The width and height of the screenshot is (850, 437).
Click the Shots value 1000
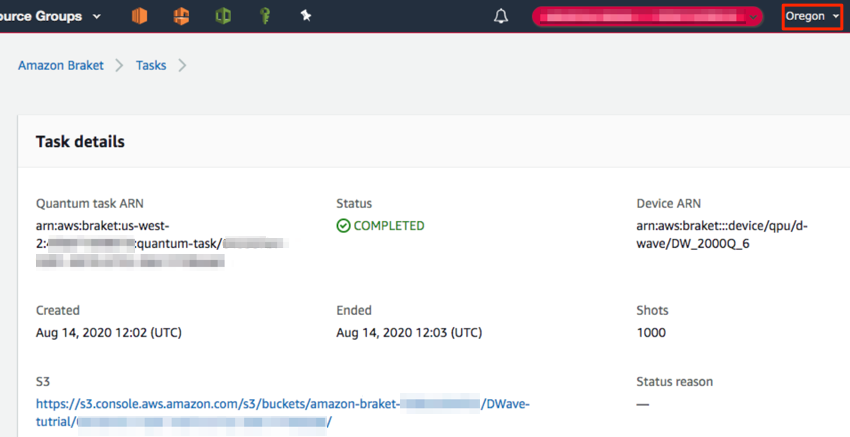point(651,332)
